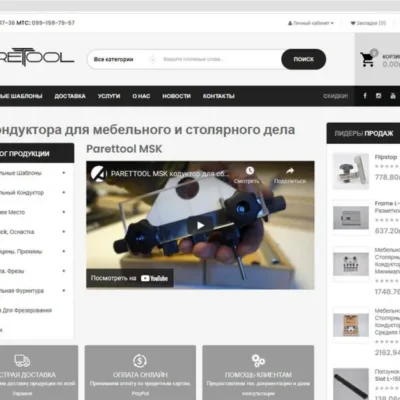Image resolution: width=400 pixels, height=400 pixels.
Task: Click the ПОИСК search button
Action: tap(303, 59)
